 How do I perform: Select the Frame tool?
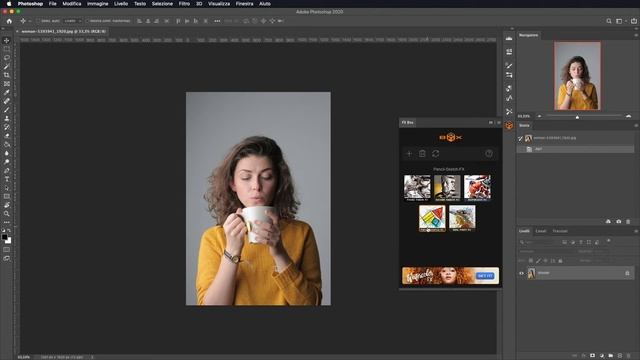click(7, 84)
